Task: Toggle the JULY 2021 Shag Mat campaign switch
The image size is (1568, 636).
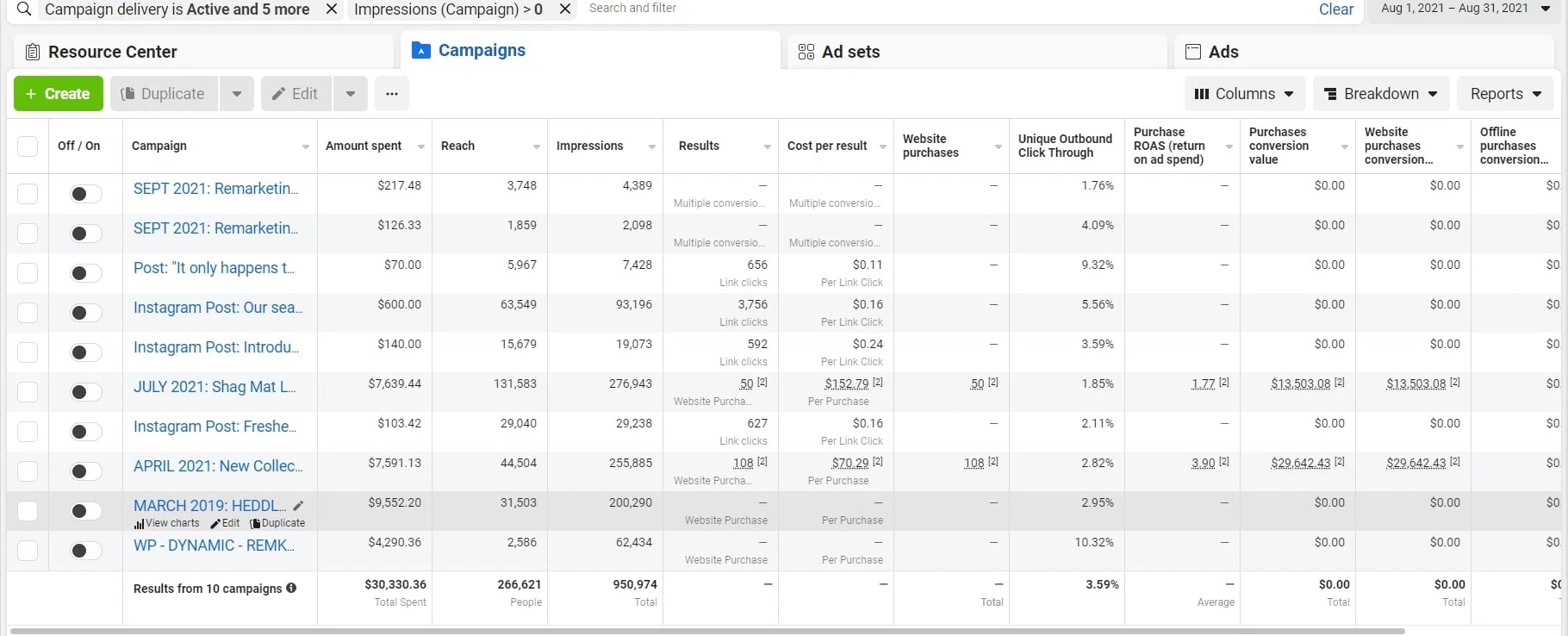Action: [x=85, y=392]
